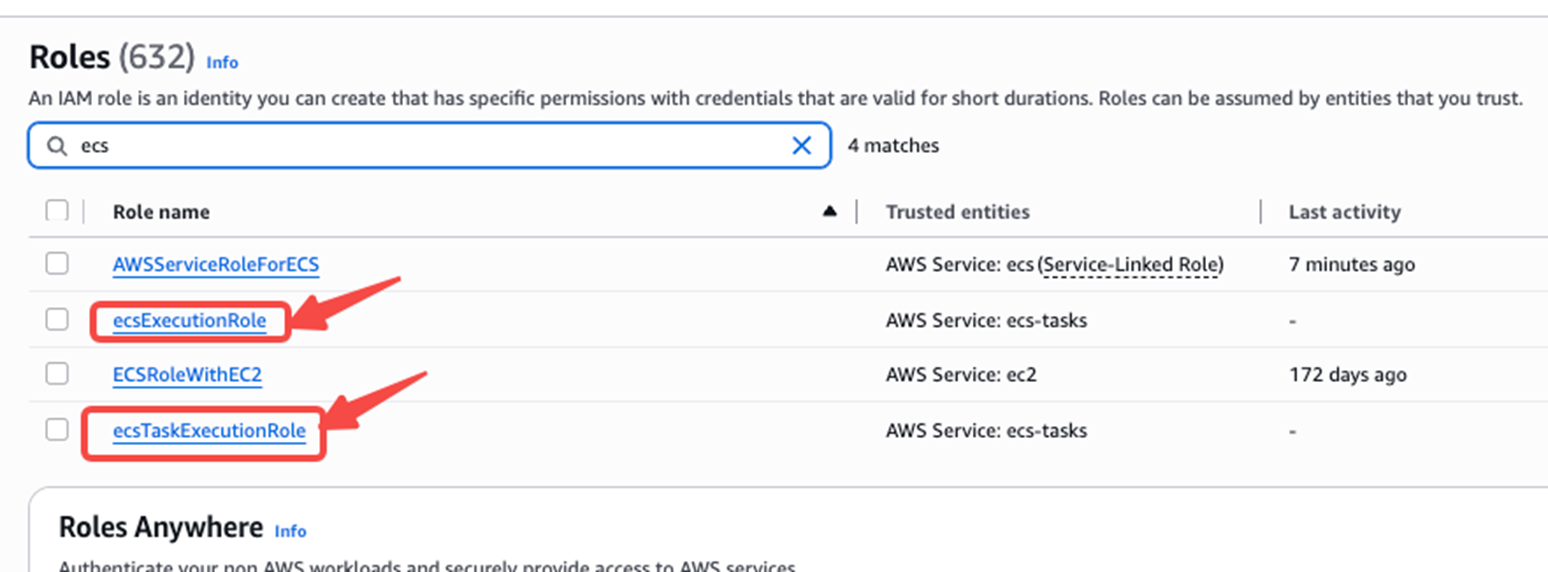Click the Service-Linked Role label
Screen dimensions: 1548x572
[1131, 265]
